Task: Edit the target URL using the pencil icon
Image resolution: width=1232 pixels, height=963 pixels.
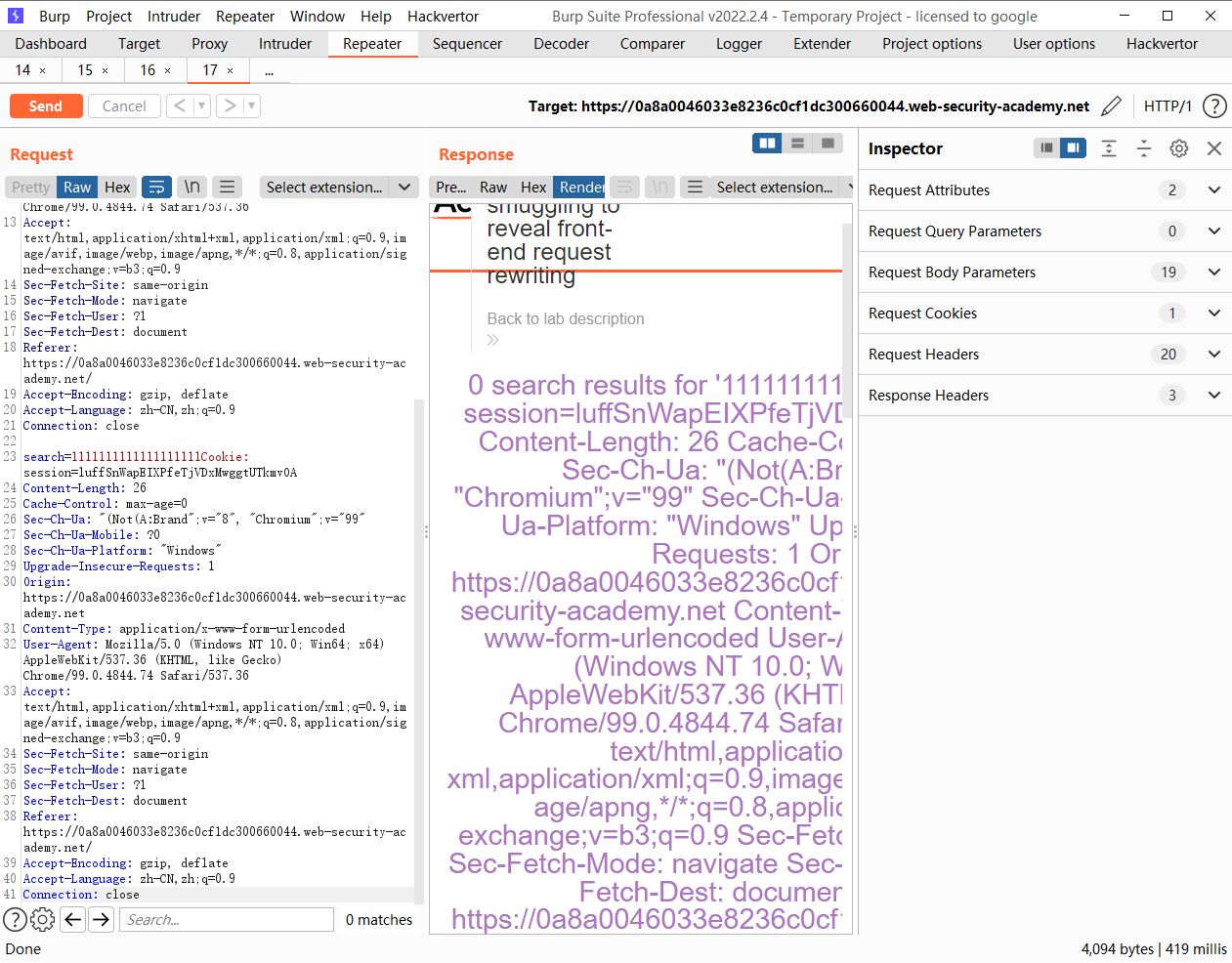Action: click(x=1111, y=105)
